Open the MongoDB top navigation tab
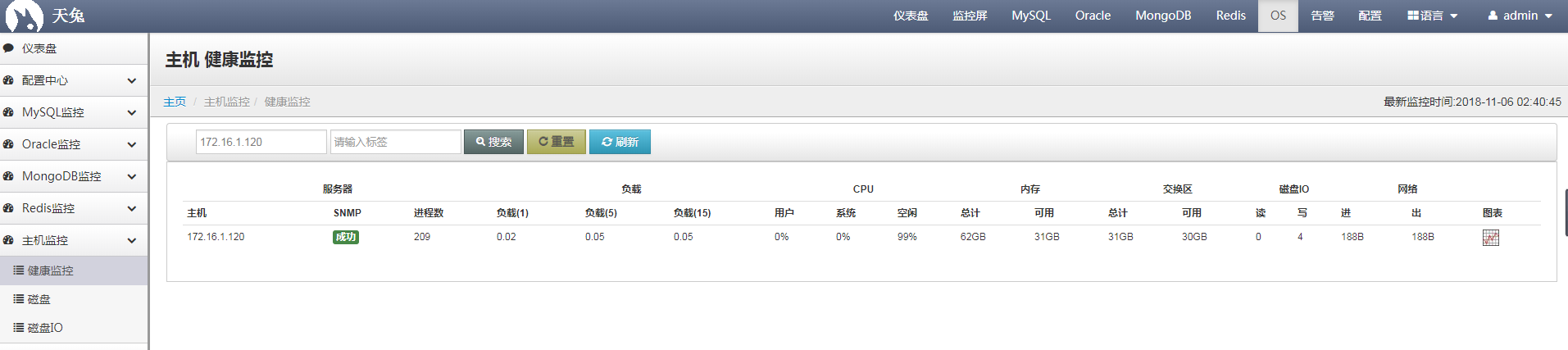Image resolution: width=1568 pixels, height=350 pixels. coord(1162,16)
